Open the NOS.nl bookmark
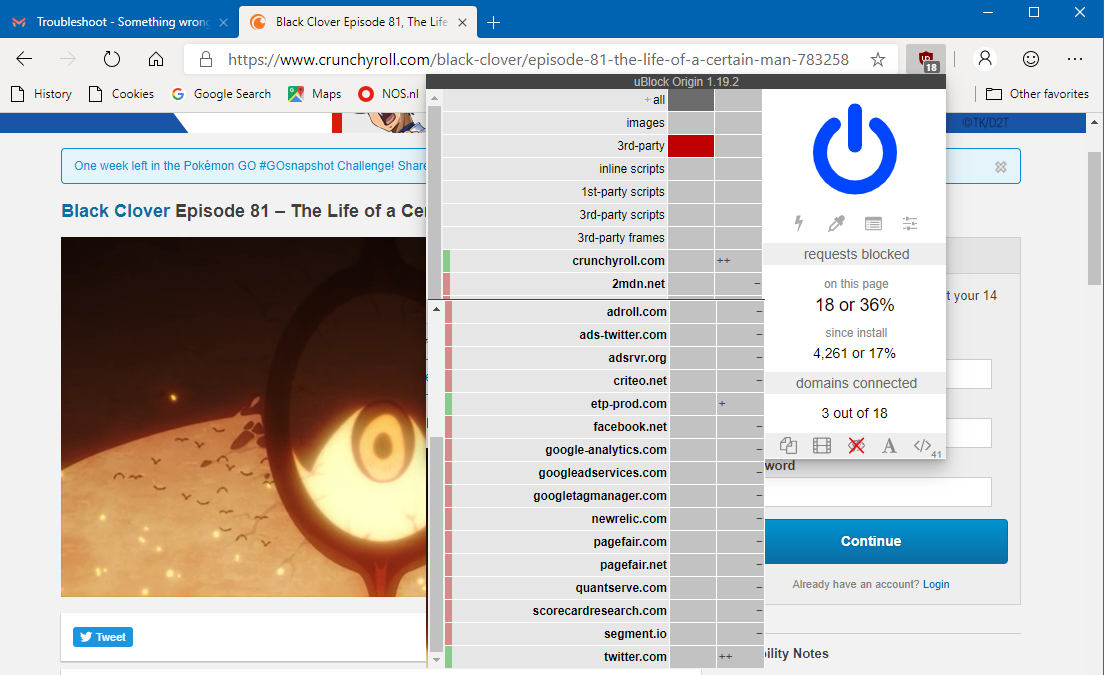The image size is (1104, 675). (389, 94)
